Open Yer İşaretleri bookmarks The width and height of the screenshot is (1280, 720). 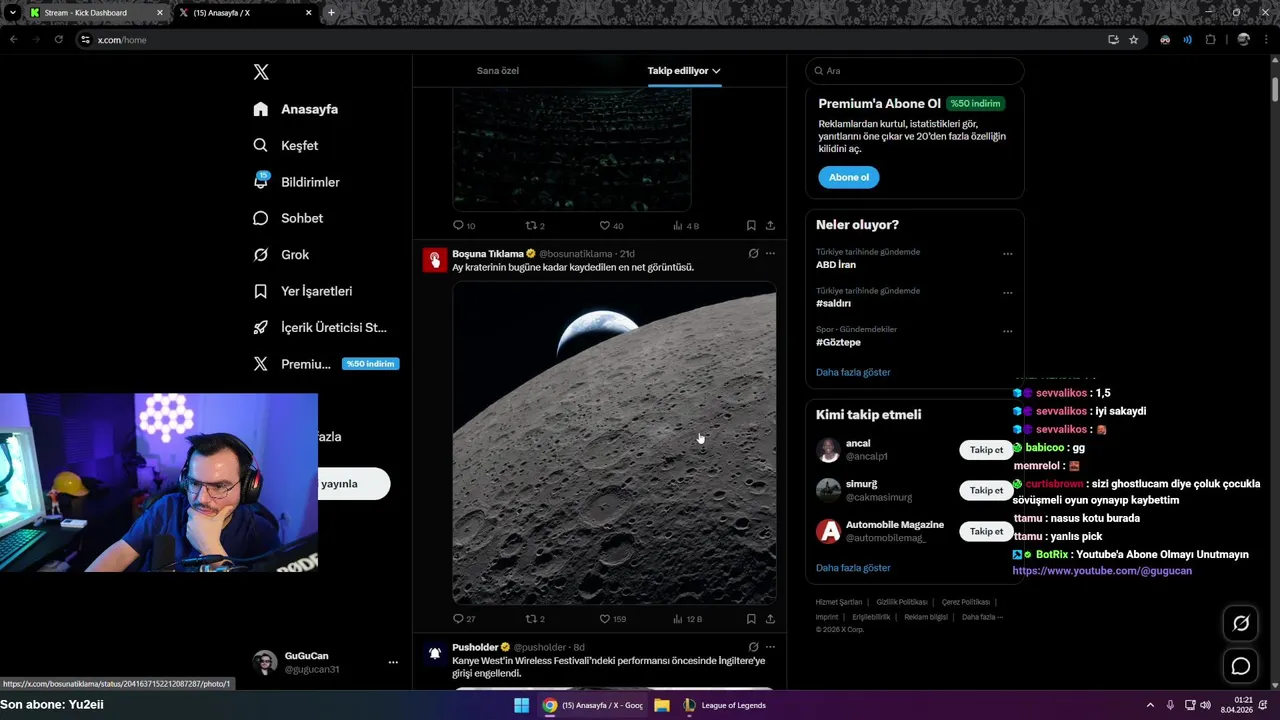(303, 291)
